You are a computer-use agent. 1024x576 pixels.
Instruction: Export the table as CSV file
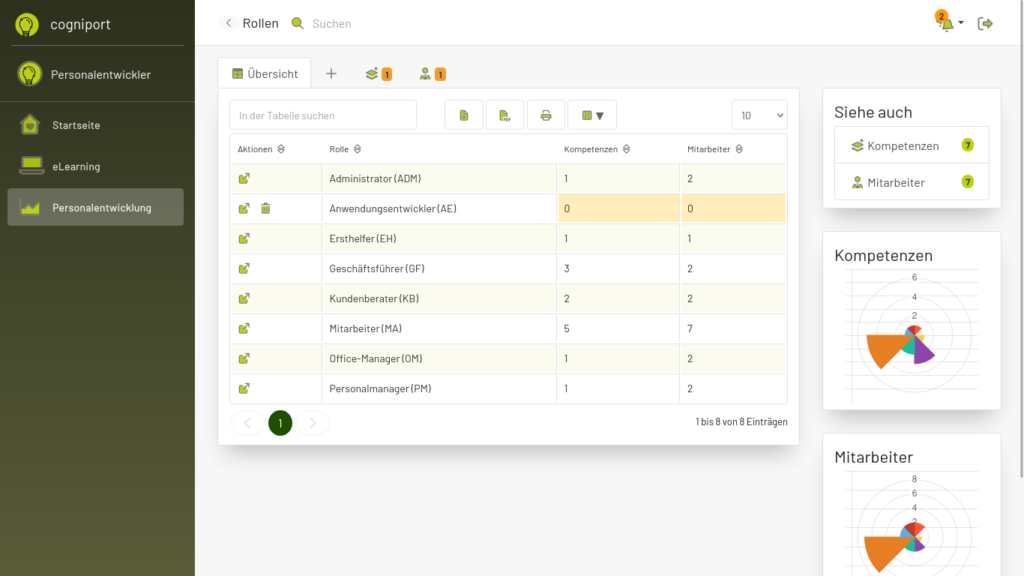point(464,116)
